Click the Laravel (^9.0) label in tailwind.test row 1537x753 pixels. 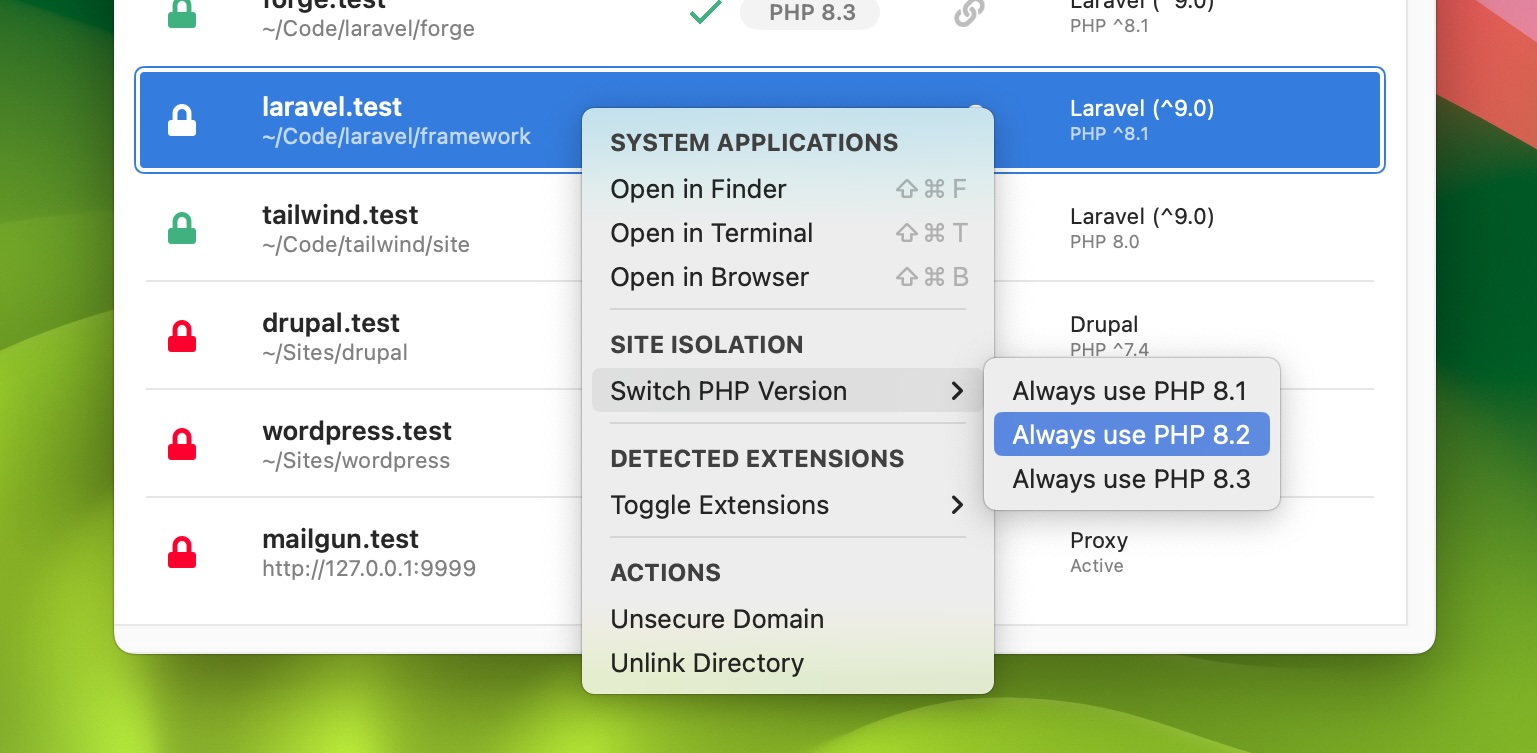point(1142,216)
